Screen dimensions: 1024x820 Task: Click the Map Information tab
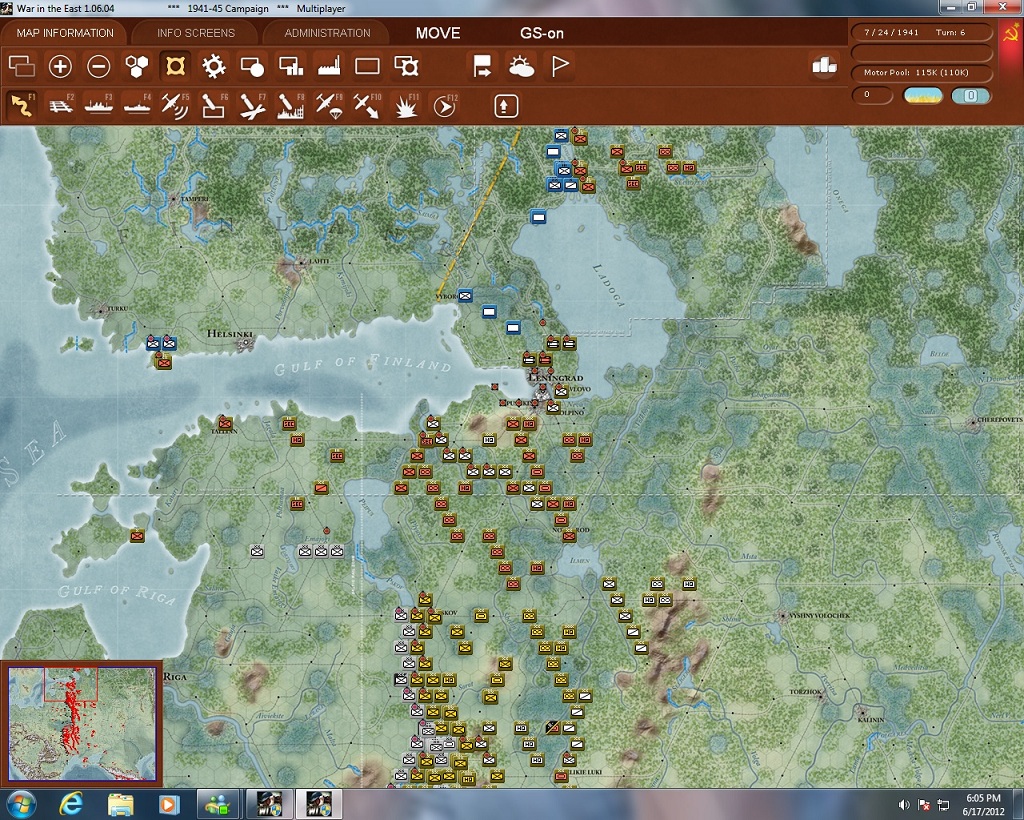click(x=65, y=33)
